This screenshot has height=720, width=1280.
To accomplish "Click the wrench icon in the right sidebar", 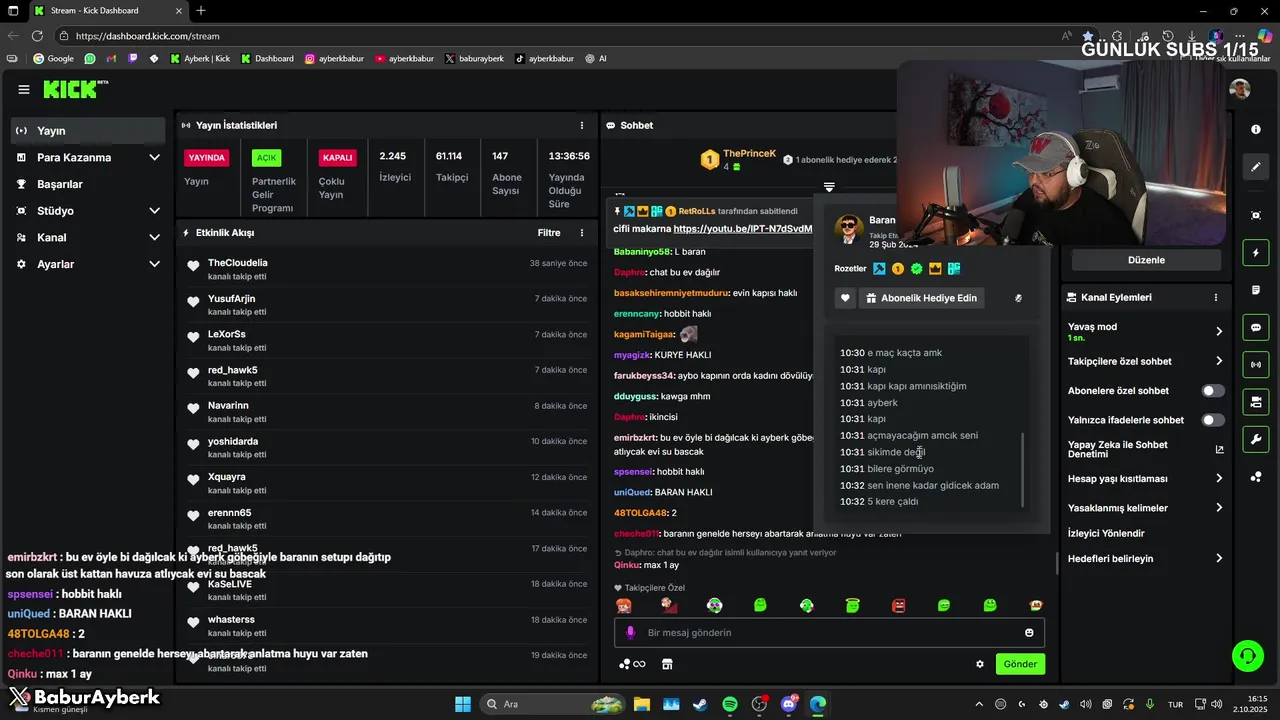I will [1256, 439].
